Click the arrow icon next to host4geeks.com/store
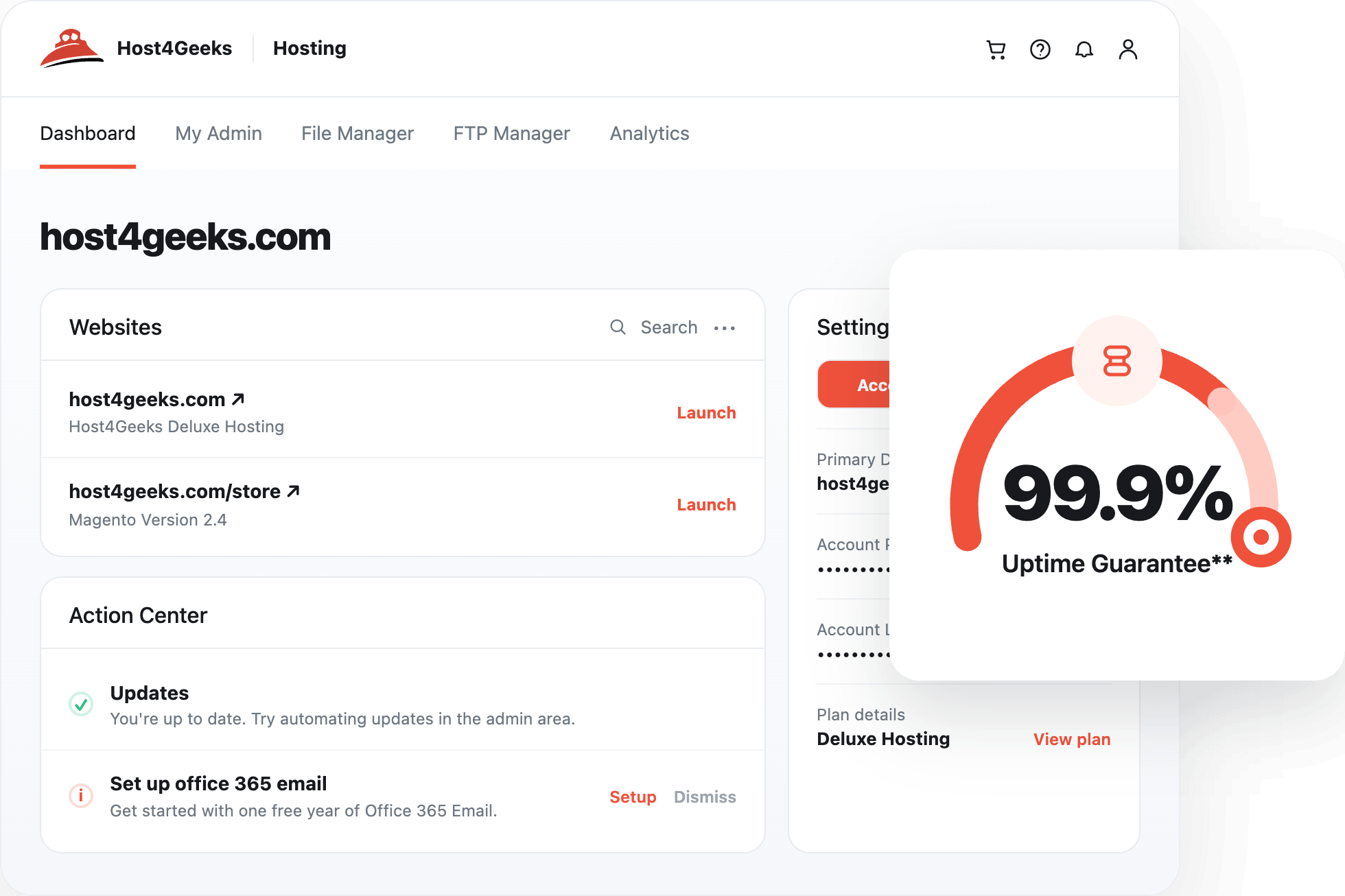Viewport: 1345px width, 896px height. 294,491
